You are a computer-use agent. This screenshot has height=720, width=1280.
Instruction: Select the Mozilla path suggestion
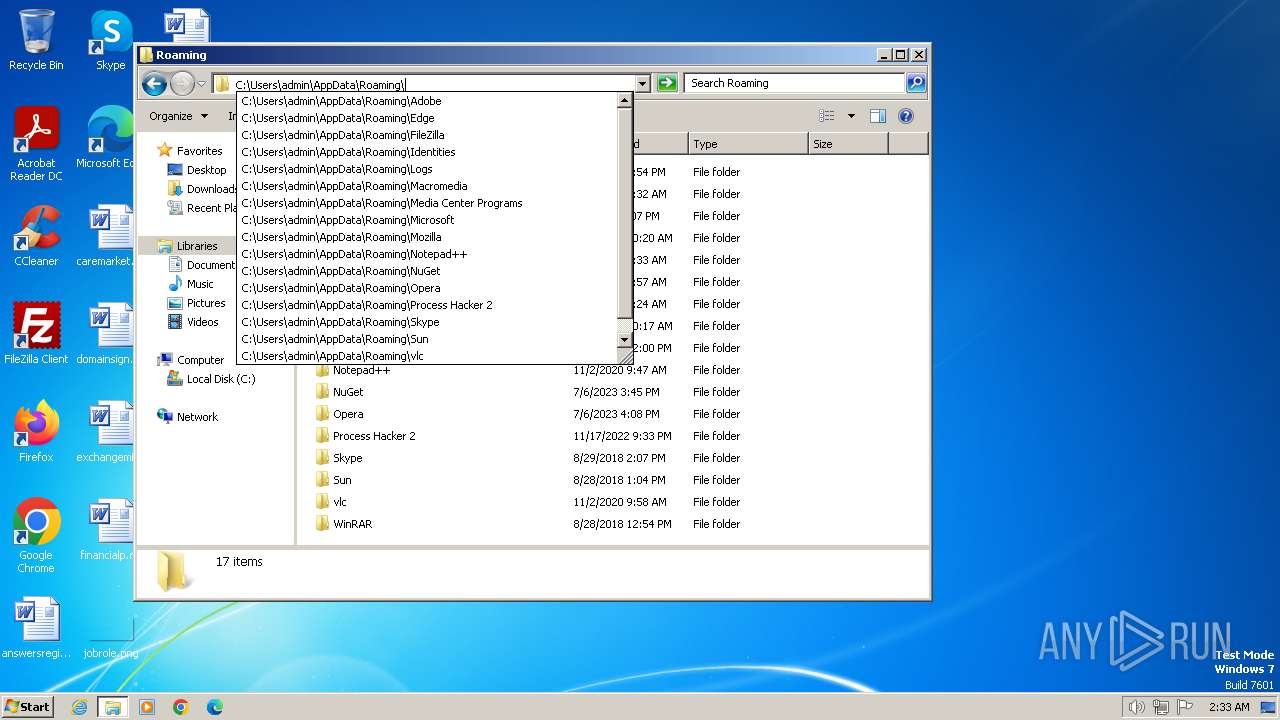[427, 237]
